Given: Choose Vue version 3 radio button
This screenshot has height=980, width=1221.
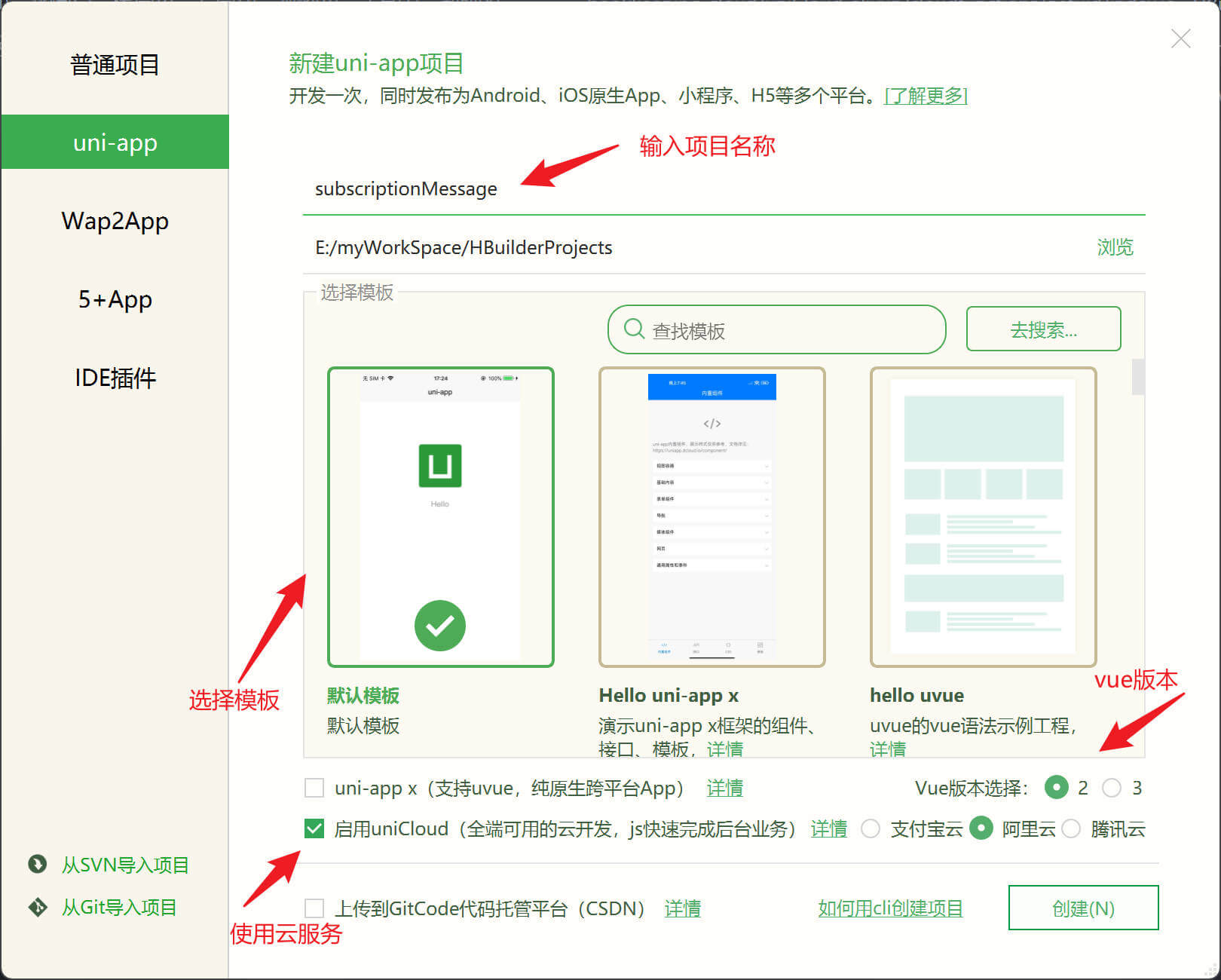Looking at the screenshot, I should click(x=1112, y=788).
